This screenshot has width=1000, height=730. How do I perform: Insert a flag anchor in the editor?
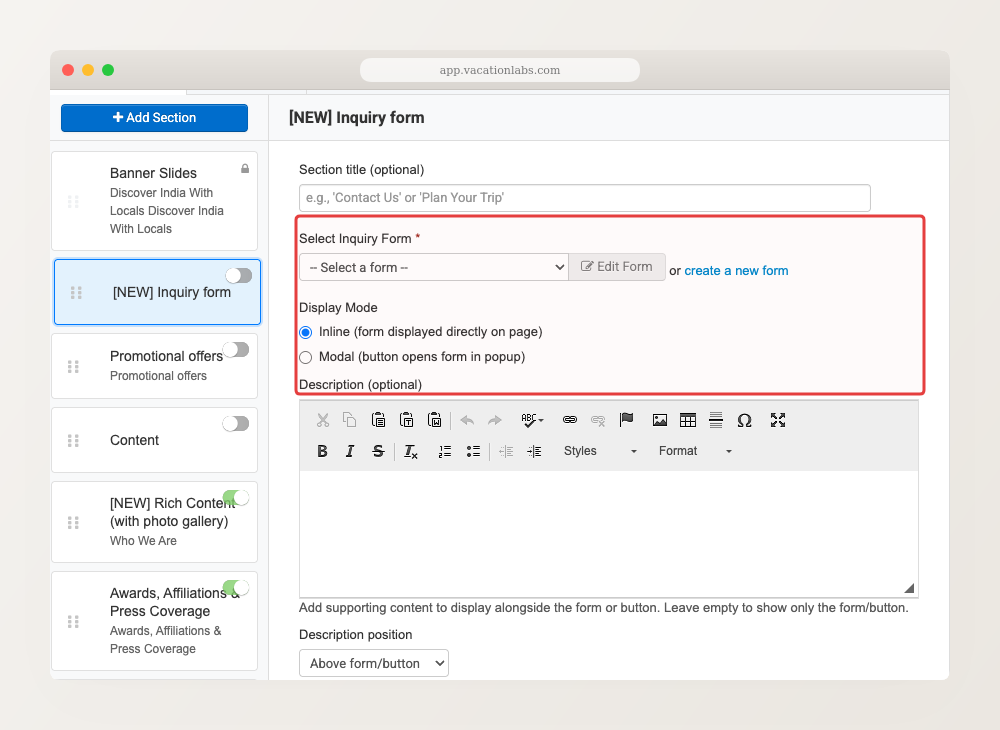[627, 420]
